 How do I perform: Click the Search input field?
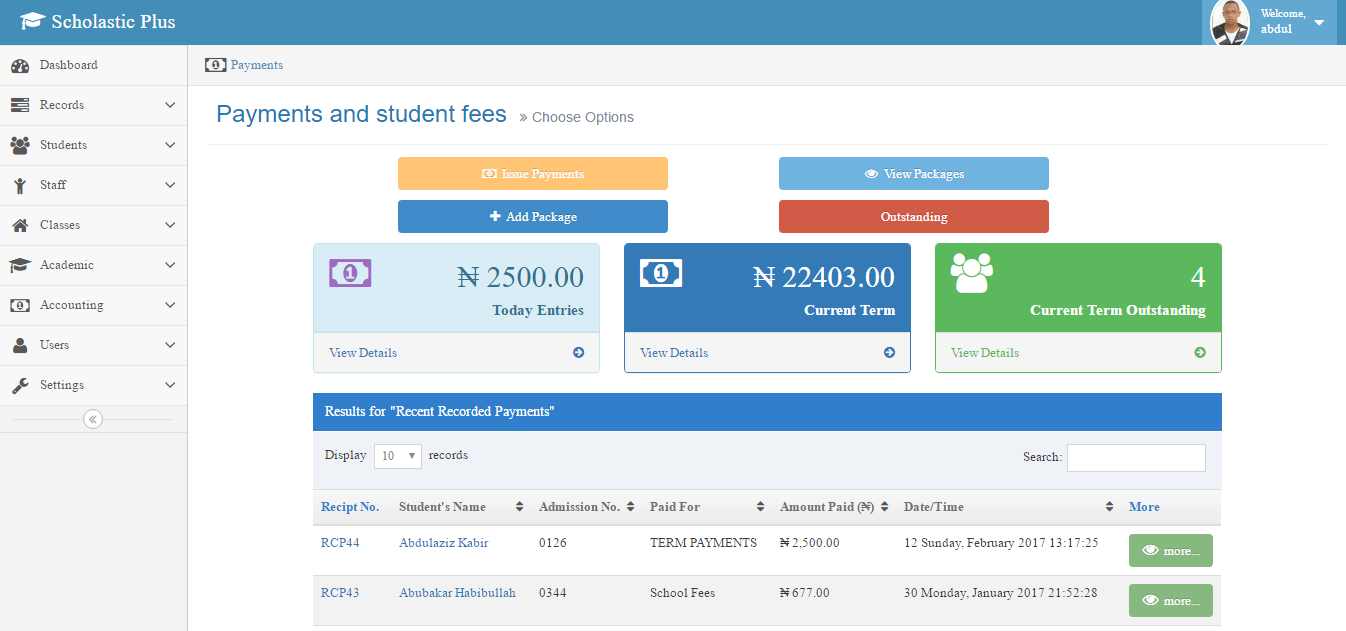coord(1135,458)
